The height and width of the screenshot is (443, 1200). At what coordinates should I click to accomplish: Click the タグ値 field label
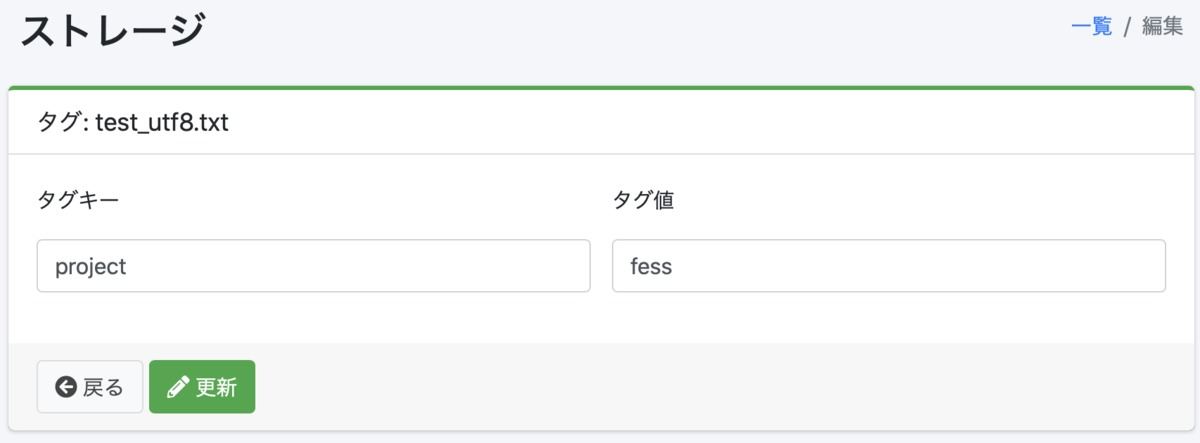click(x=643, y=200)
